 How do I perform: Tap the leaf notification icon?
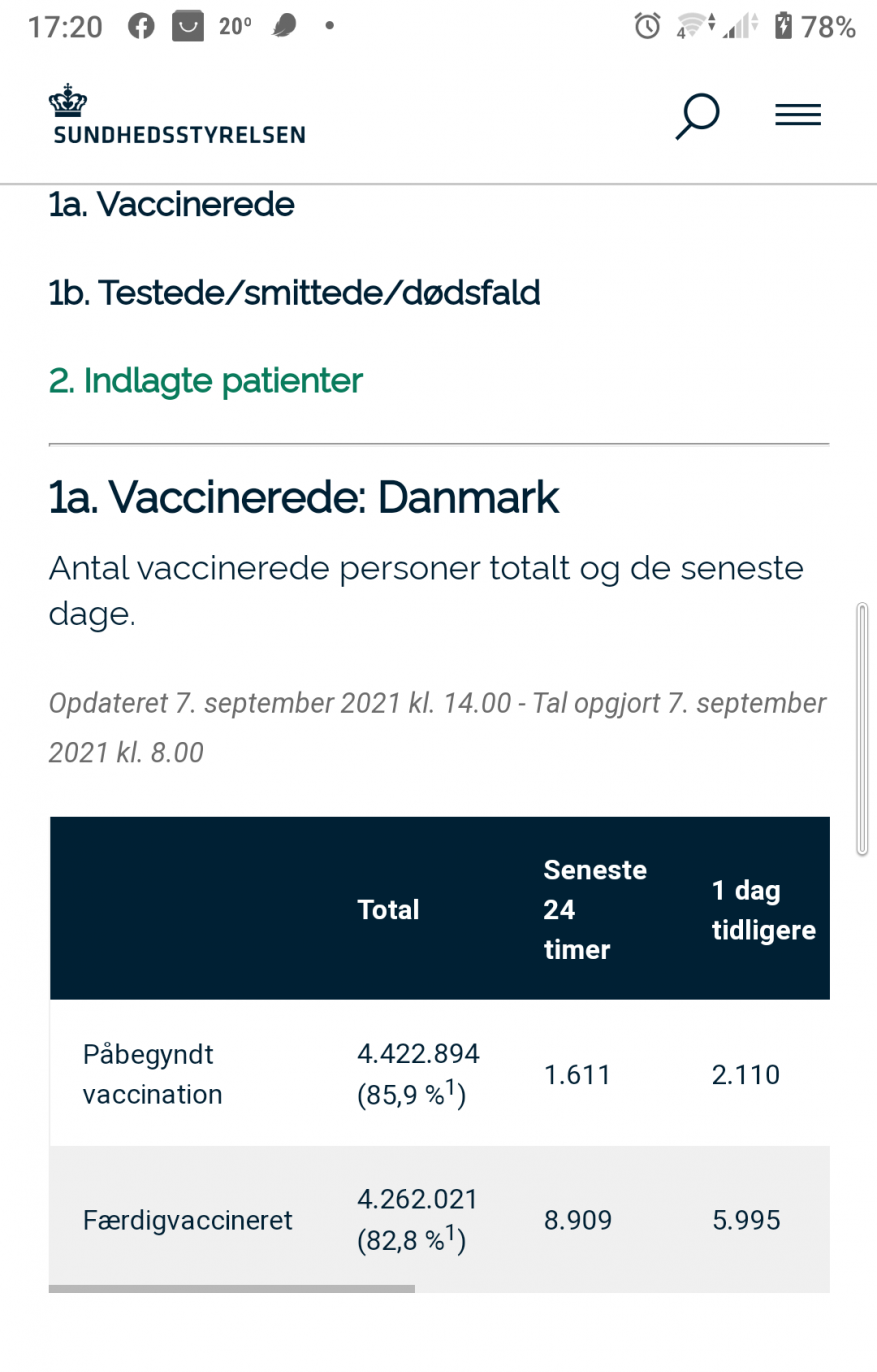285,27
